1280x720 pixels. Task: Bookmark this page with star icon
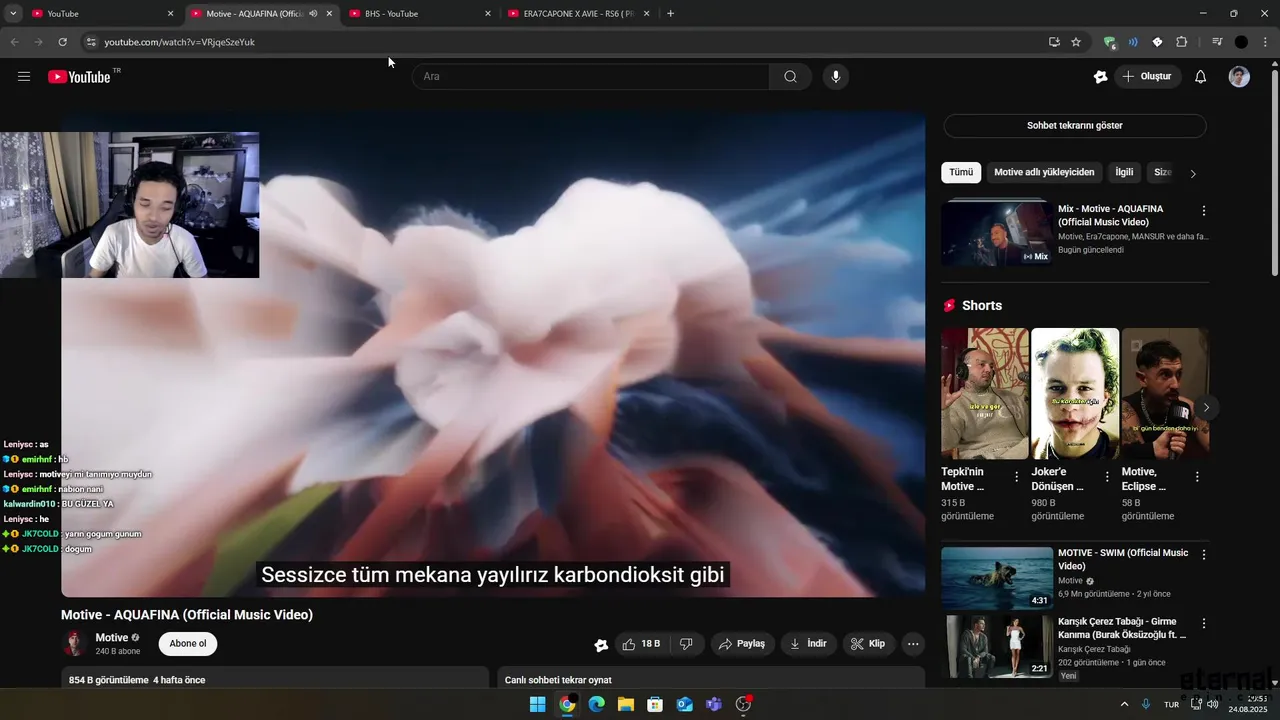pos(1076,42)
